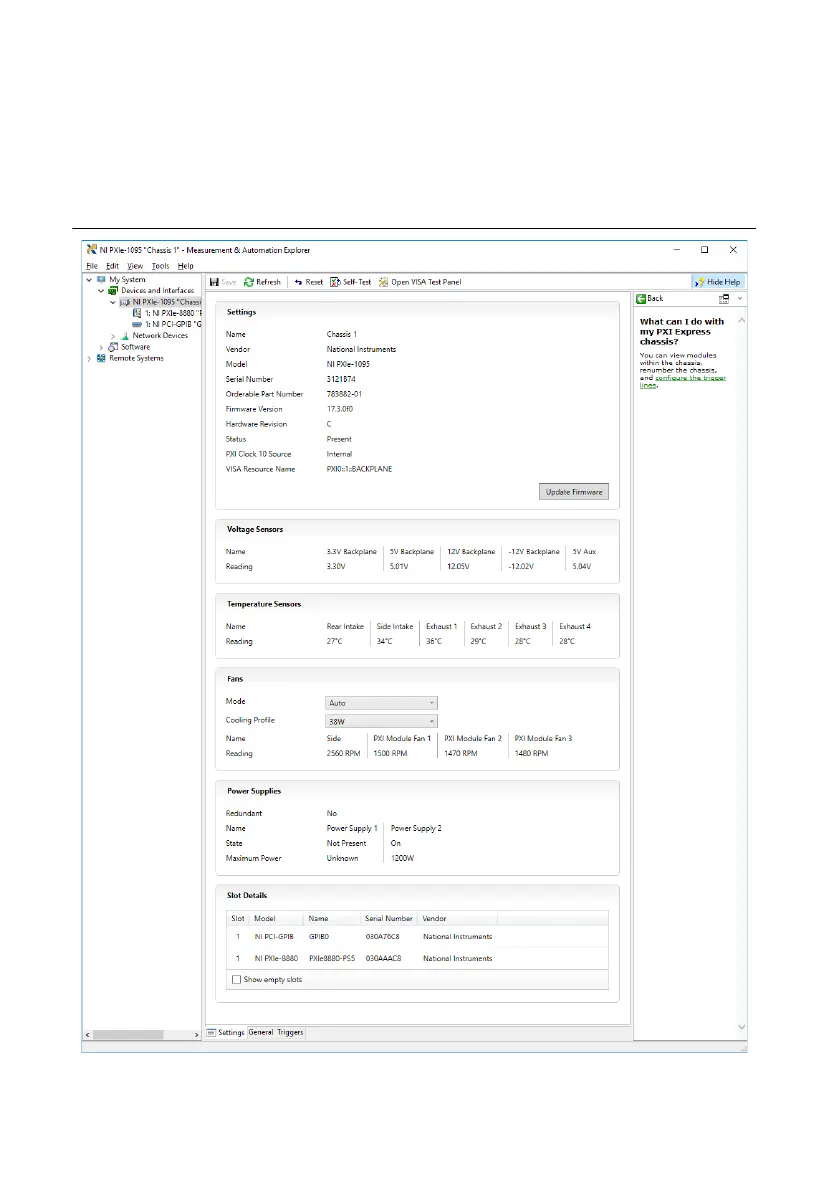Open the View menu
Image resolution: width=840 pixels, height=1192 pixels.
click(x=135, y=266)
